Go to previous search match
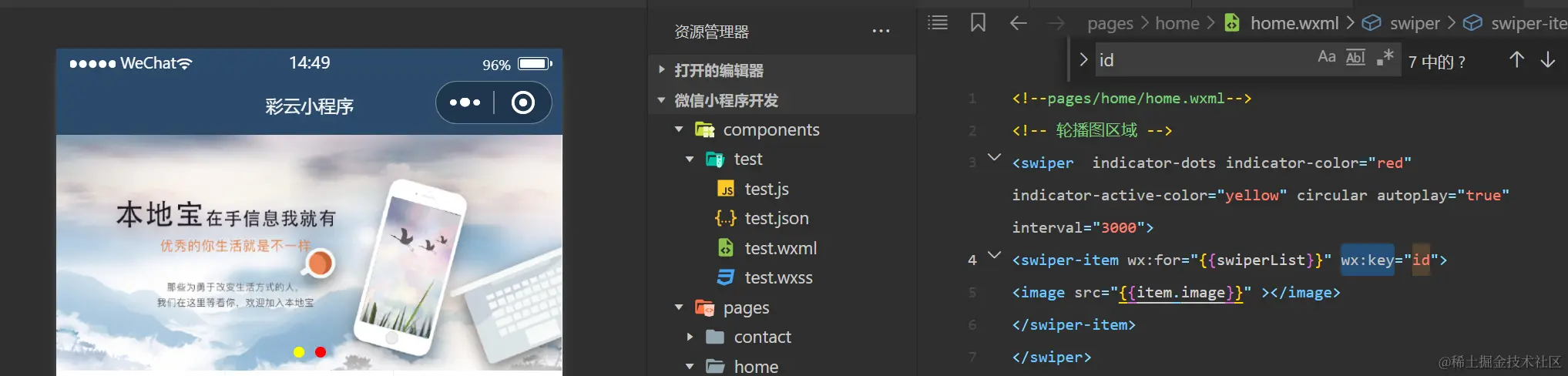Screen dimensions: 1568x376 (1516, 60)
